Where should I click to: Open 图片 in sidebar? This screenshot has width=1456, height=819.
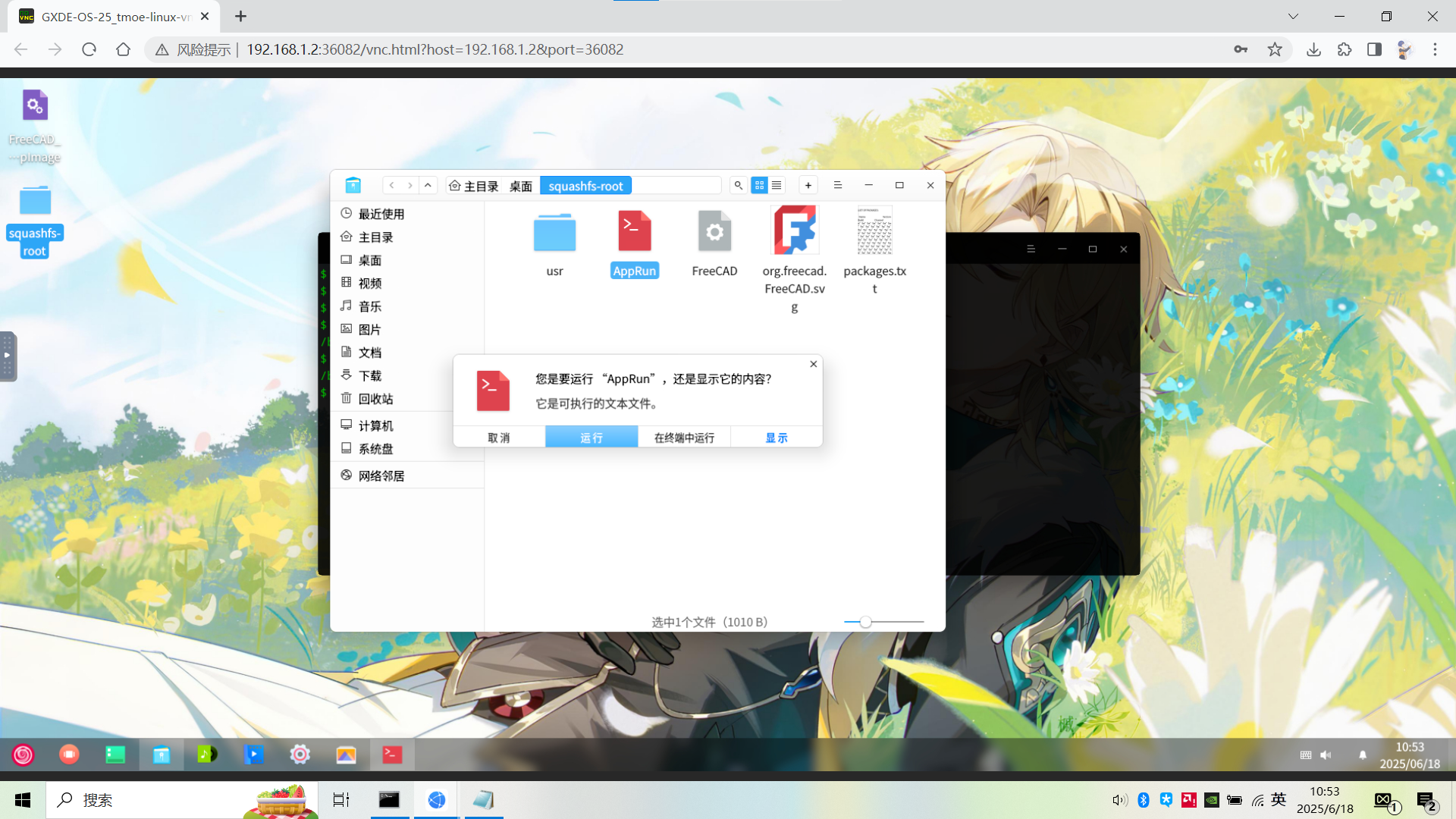pyautogui.click(x=406, y=329)
